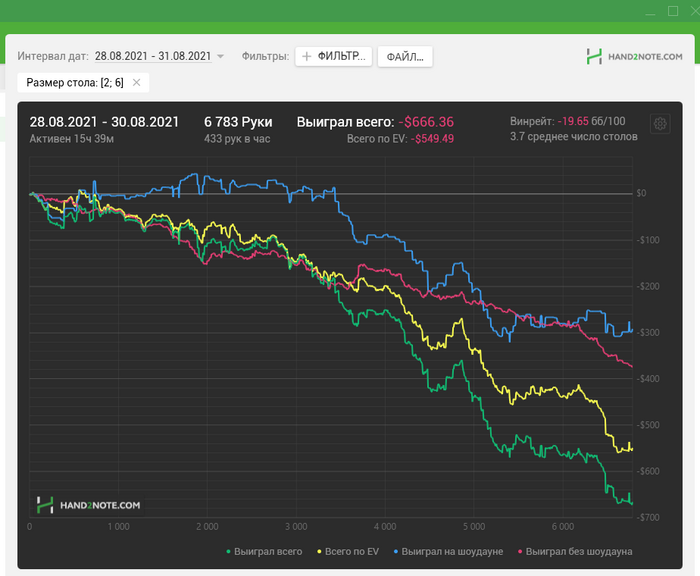Add a new filter with ФИЛЬТР button
Viewport: 700px width, 576px height.
(333, 56)
